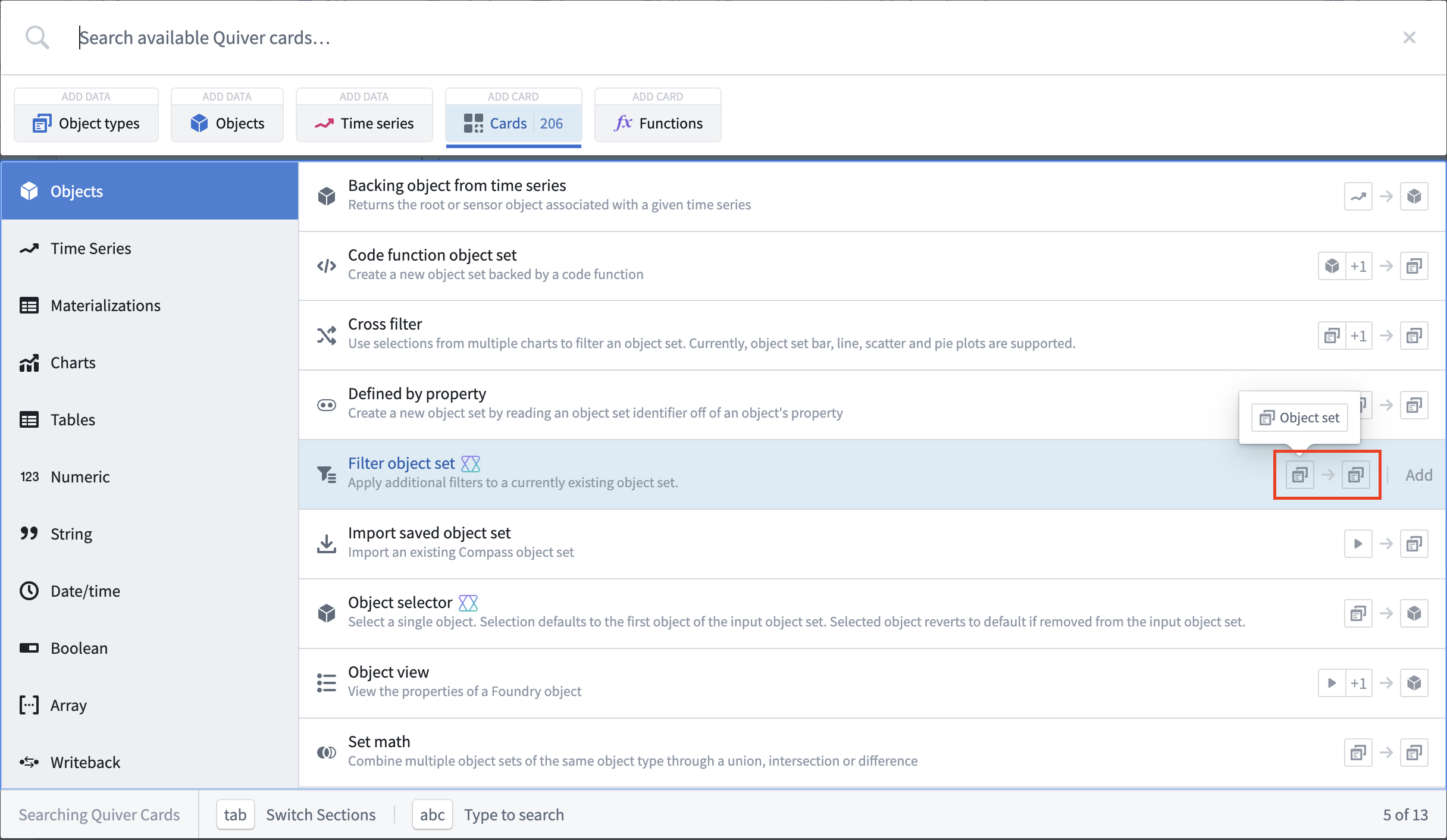Select the Cards 206 tab
Viewport: 1447px width, 840px height.
coord(513,116)
